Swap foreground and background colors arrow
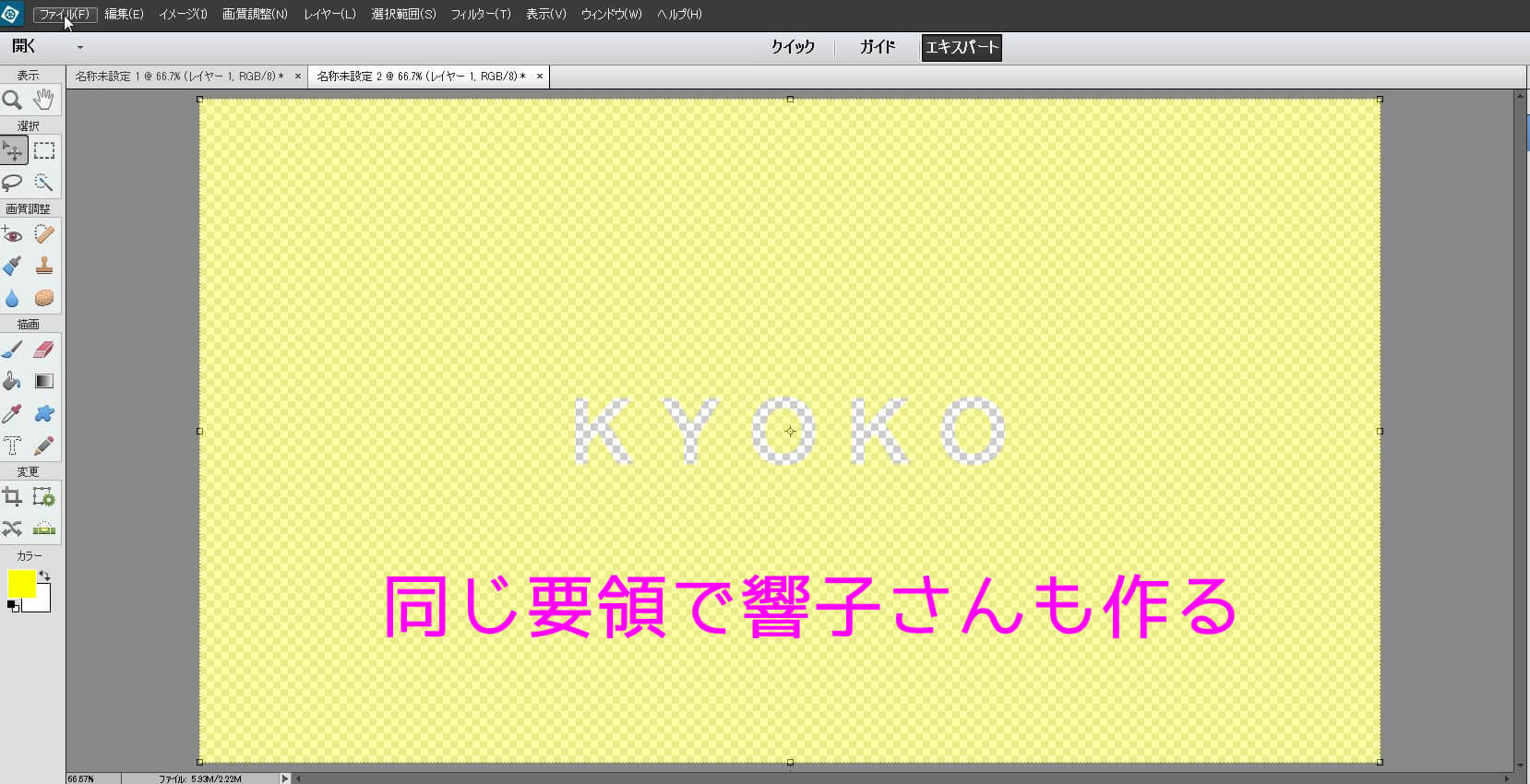This screenshot has width=1530, height=784. (x=44, y=576)
